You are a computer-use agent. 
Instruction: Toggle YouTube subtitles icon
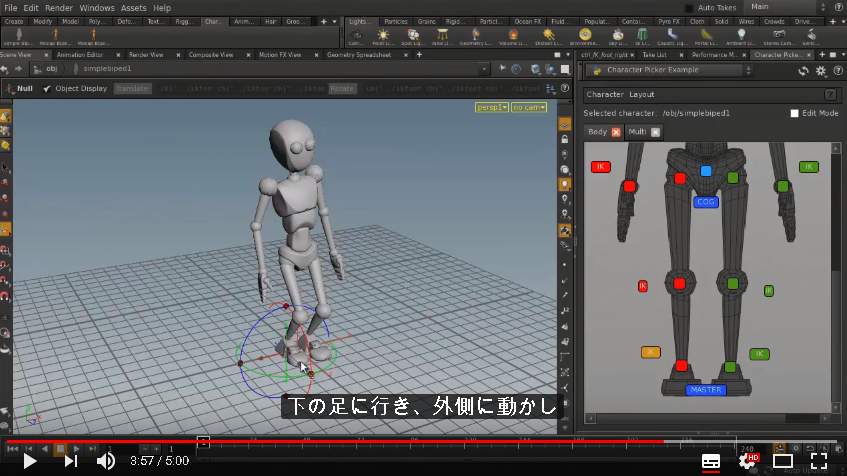[x=710, y=461]
